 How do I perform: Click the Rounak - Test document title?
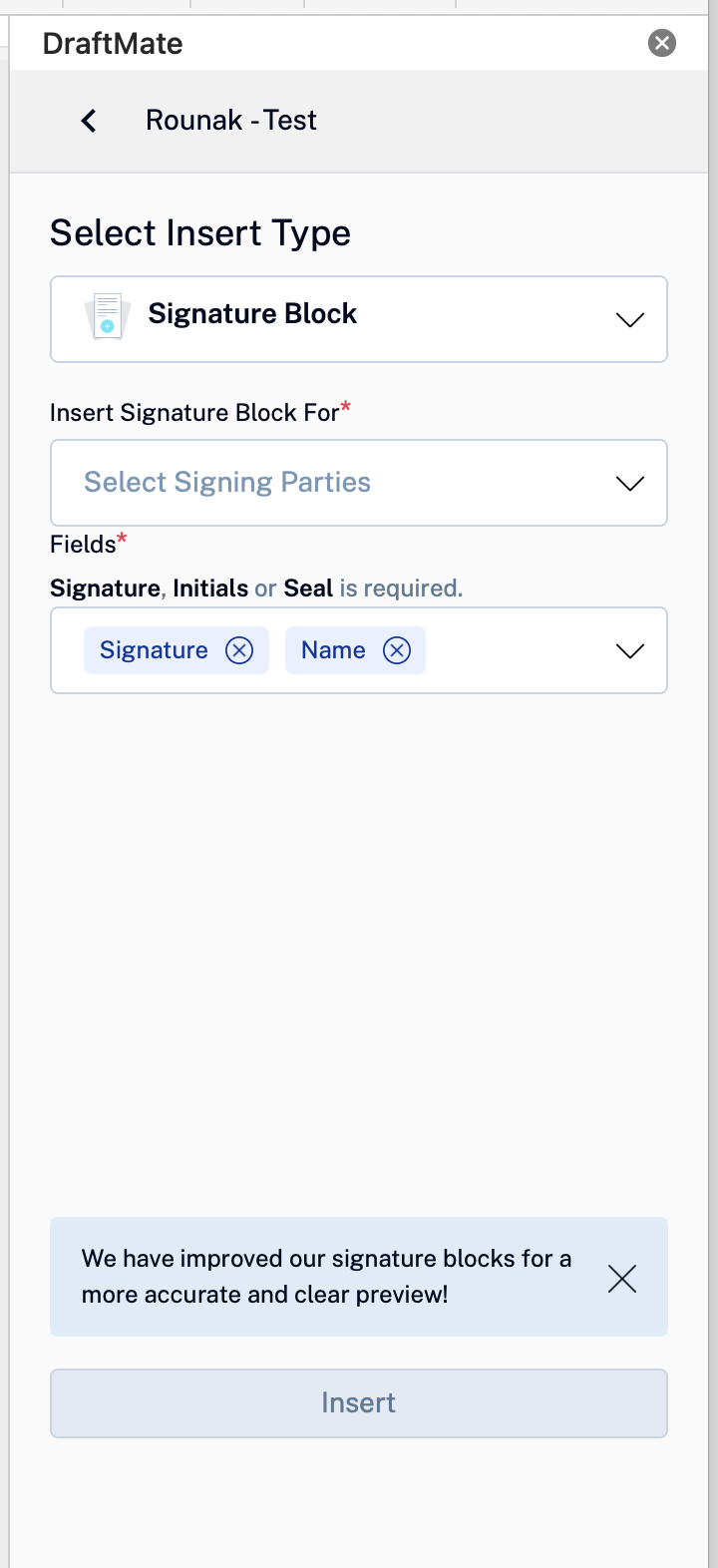(231, 121)
